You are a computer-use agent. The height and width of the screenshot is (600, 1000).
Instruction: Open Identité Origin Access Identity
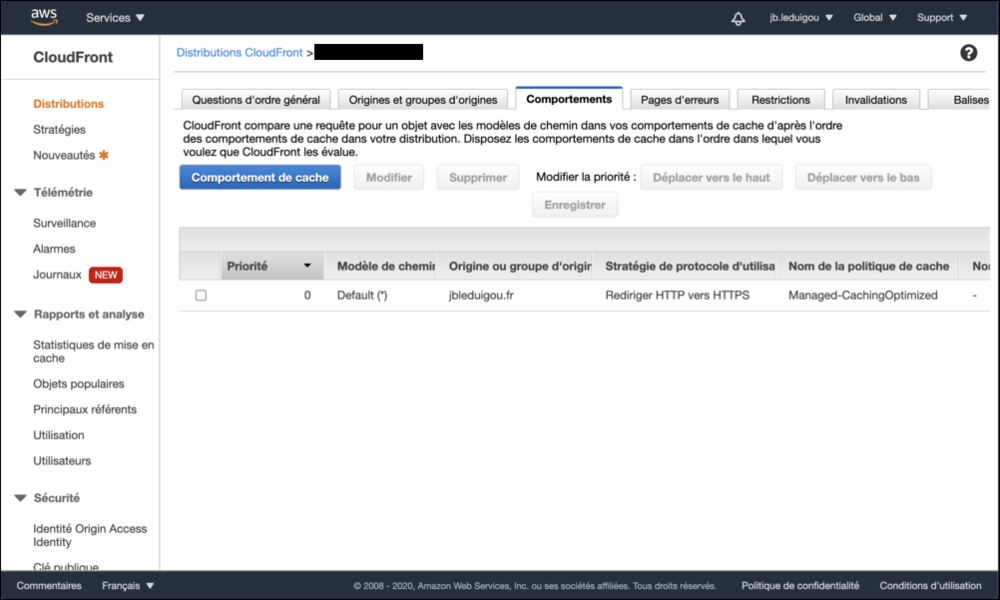[90, 535]
